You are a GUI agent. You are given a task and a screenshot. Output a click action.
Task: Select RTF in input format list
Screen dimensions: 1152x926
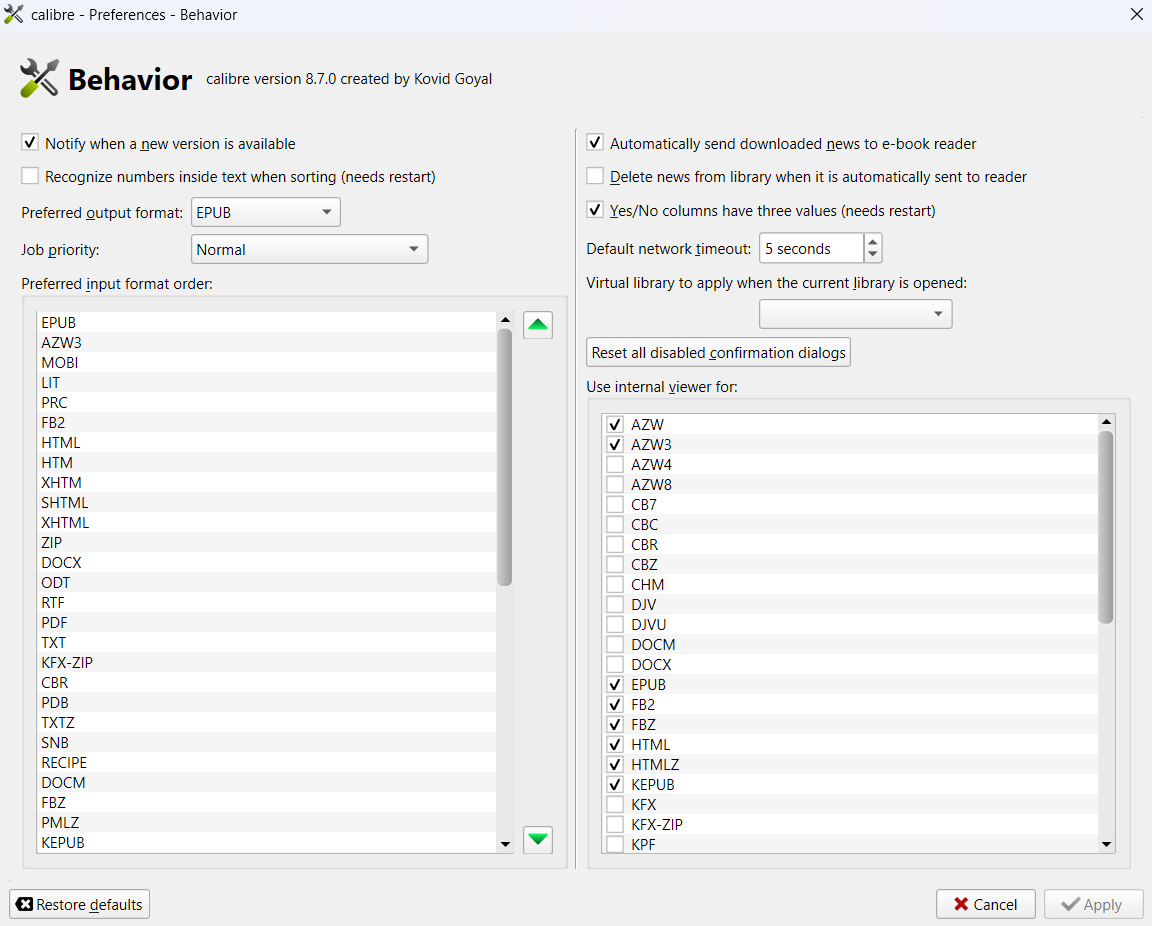pyautogui.click(x=267, y=603)
